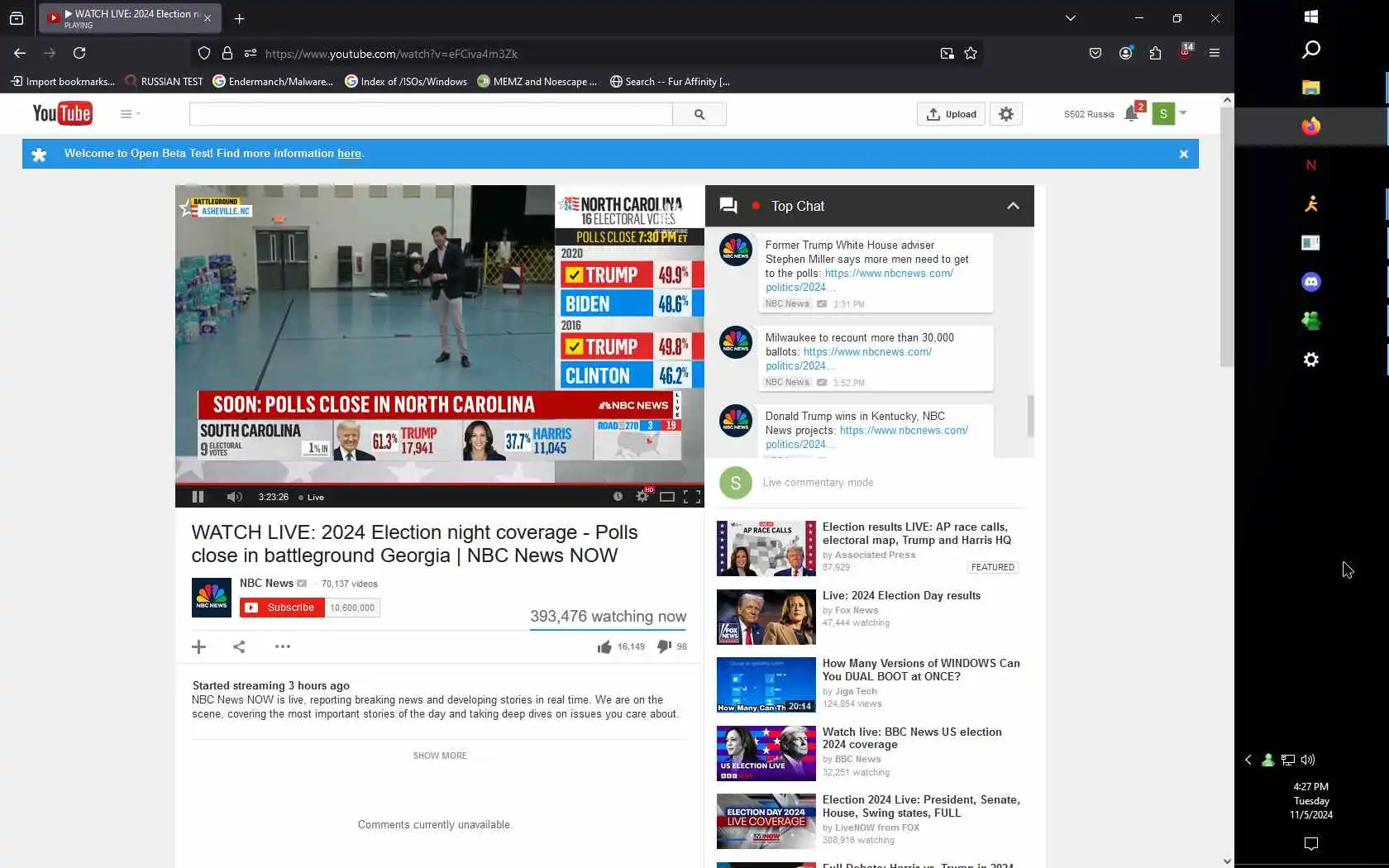Pause the live video playback
This screenshot has width=1389, height=868.
pyautogui.click(x=198, y=497)
